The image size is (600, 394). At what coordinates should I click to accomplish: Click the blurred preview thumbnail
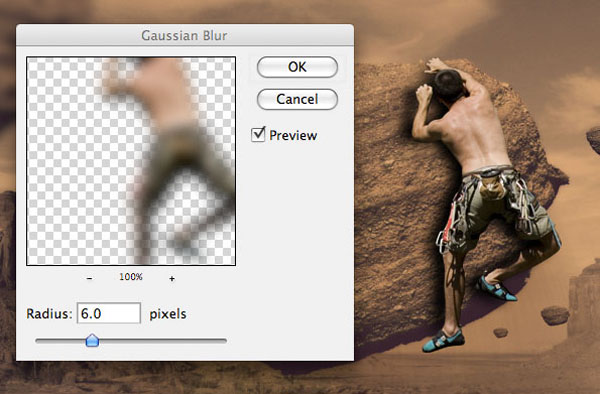[x=131, y=161]
